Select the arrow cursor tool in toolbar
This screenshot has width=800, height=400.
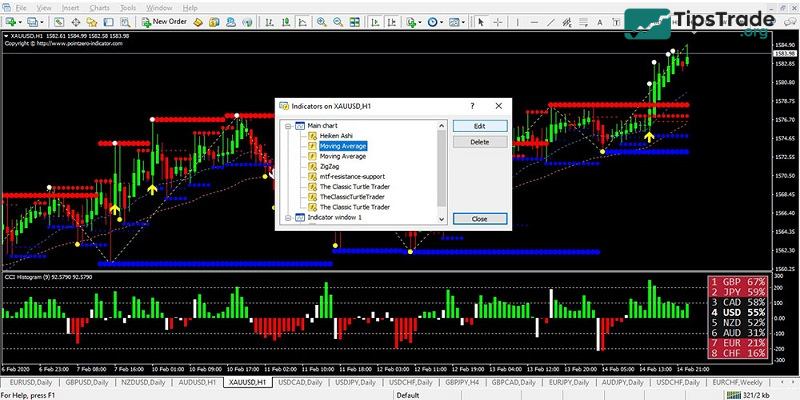480,21
